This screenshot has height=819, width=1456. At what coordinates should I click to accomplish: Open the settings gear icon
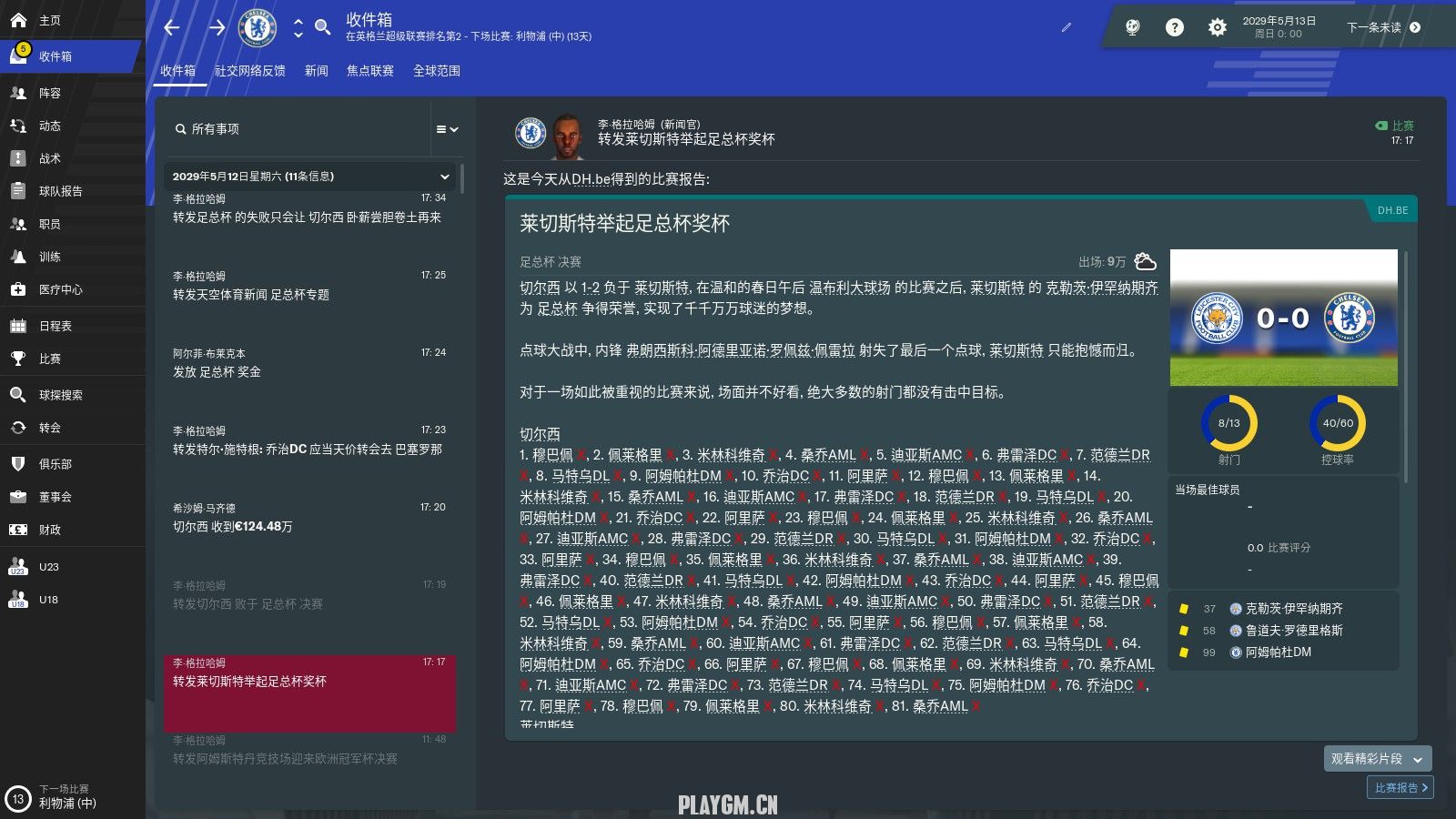point(1217,27)
